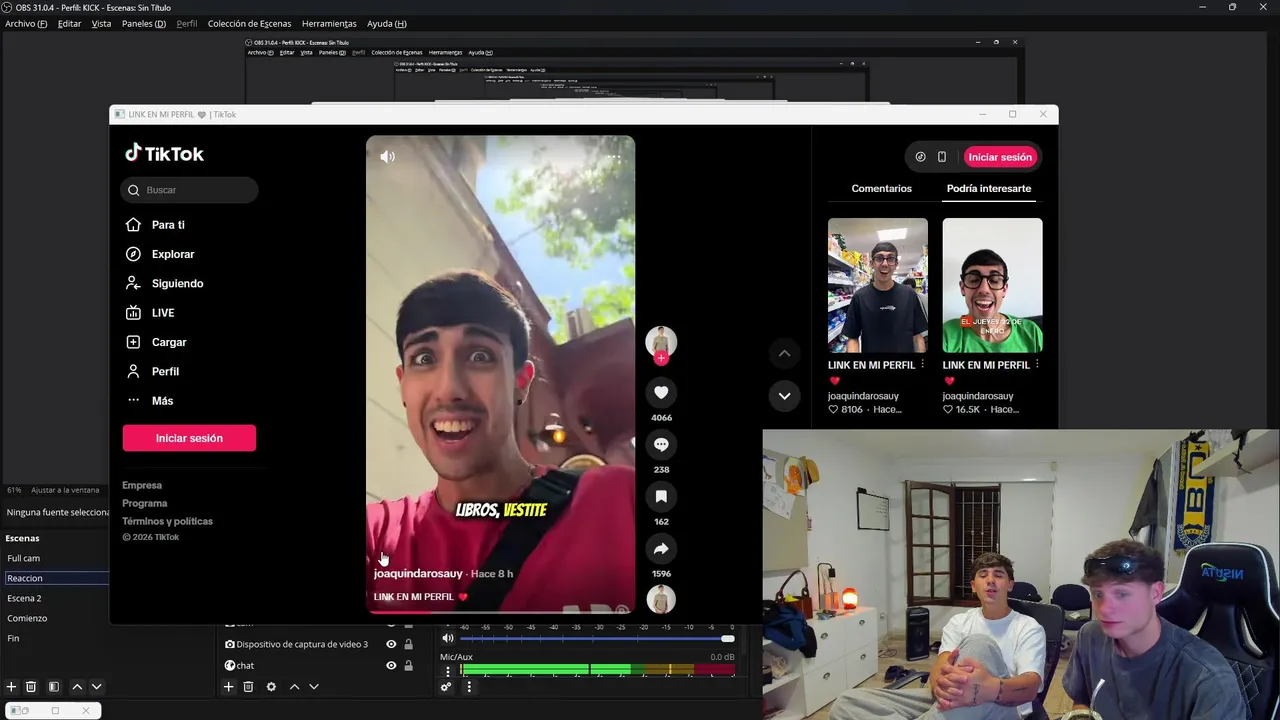
Task: Add a new scene with plus icon
Action: point(11,687)
